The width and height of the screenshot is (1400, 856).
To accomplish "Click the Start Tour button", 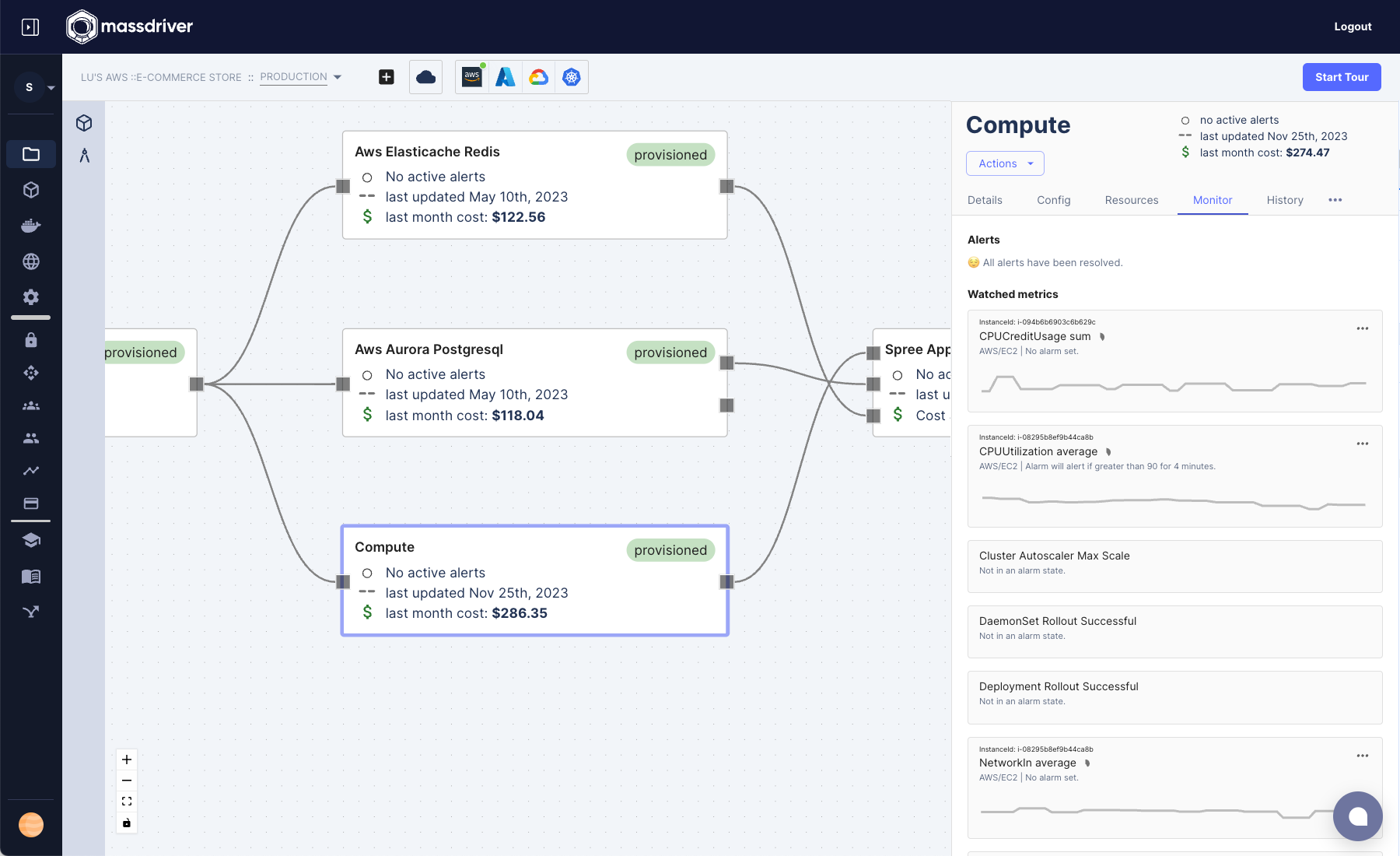I will 1342,77.
